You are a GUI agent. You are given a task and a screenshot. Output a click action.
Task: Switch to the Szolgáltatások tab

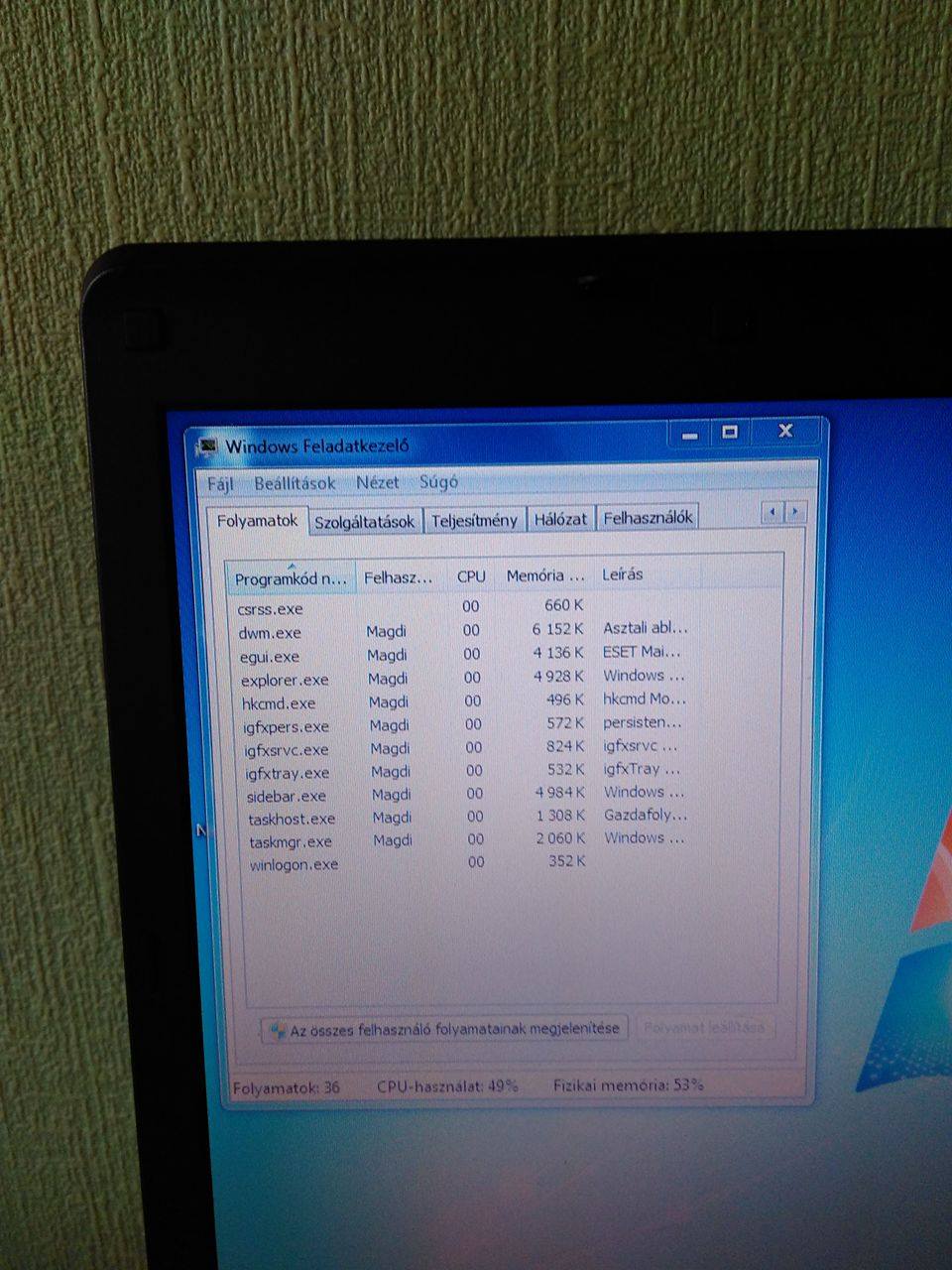click(364, 521)
